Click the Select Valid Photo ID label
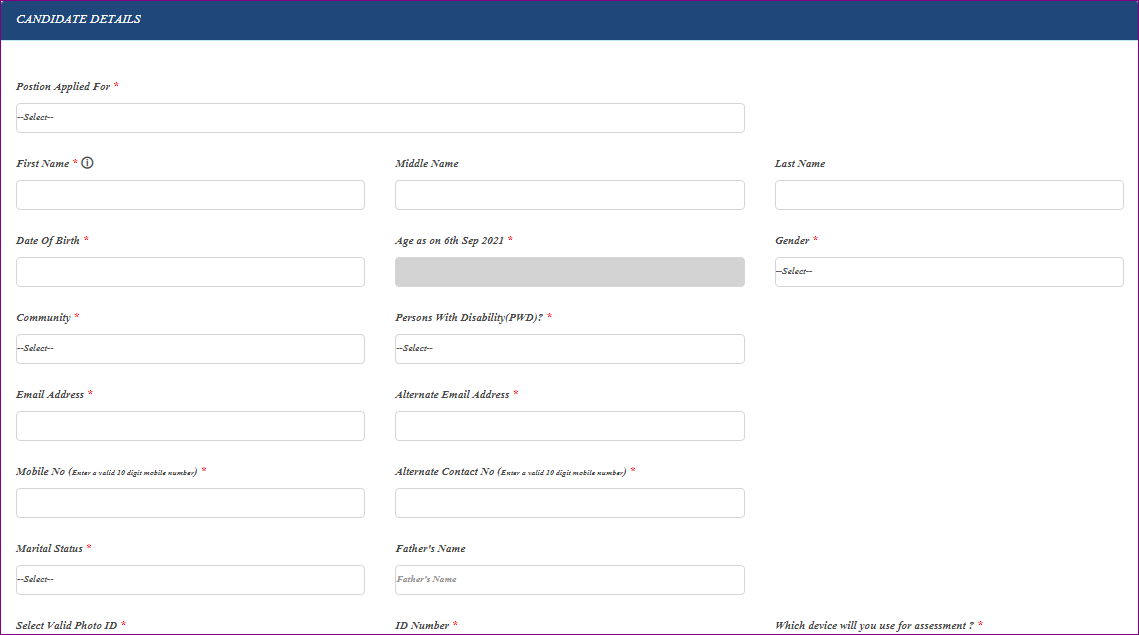 (67, 625)
